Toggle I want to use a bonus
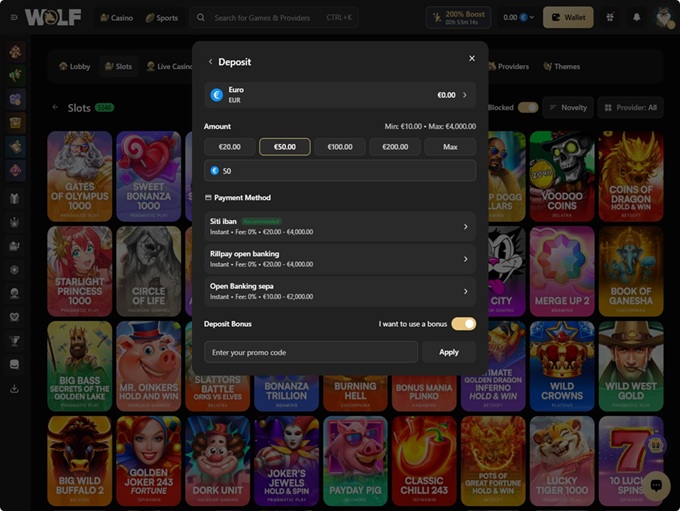The height and width of the screenshot is (511, 680). pos(464,324)
